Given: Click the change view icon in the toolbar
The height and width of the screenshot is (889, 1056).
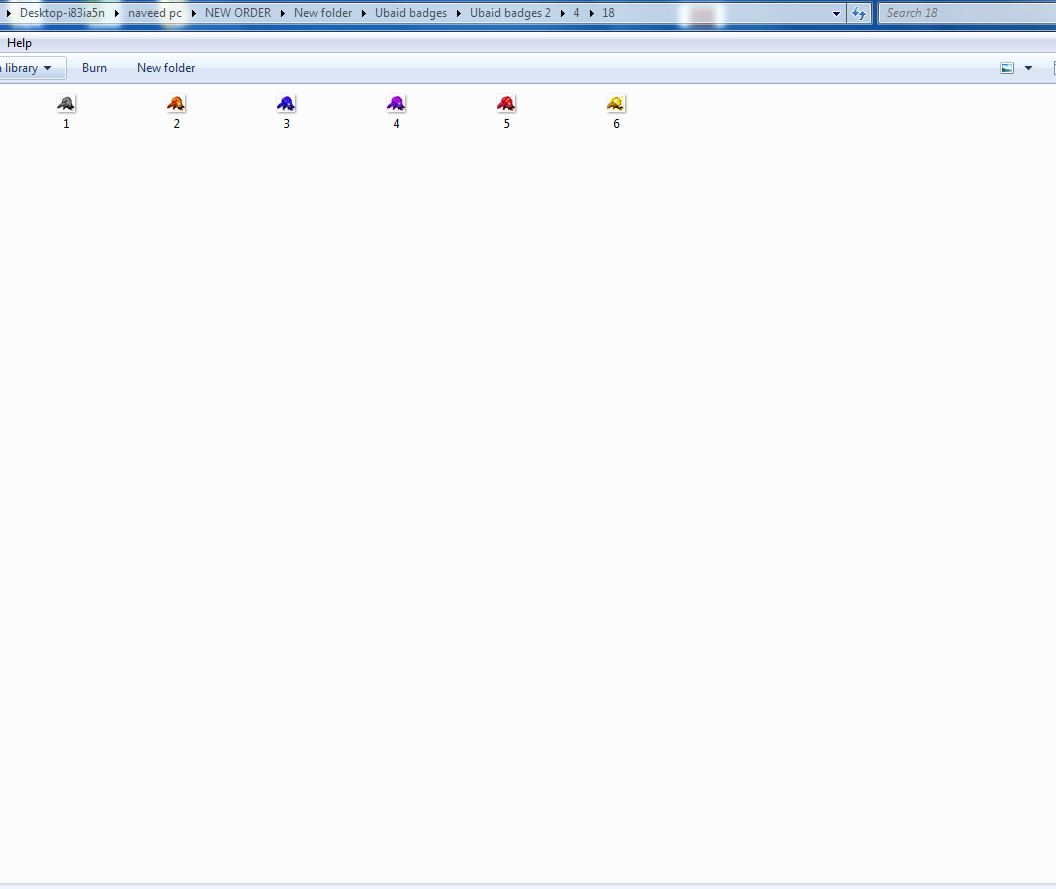Looking at the screenshot, I should pos(1007,68).
